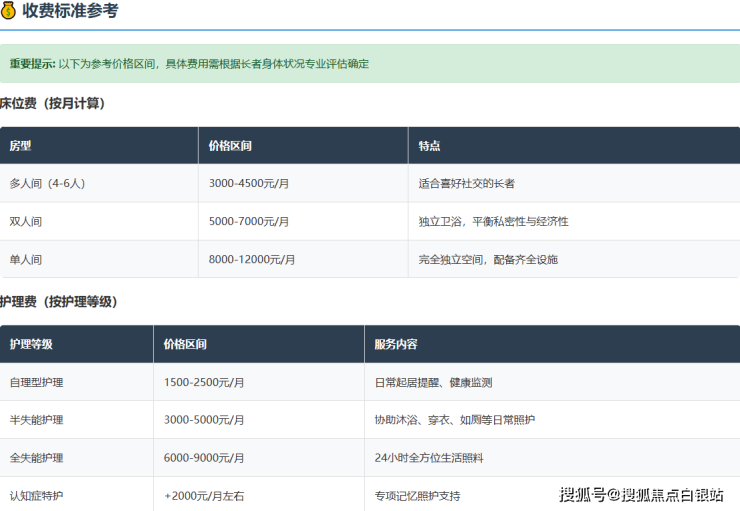The width and height of the screenshot is (740, 511).
Task: Select the 多人间（4-6人）row cell
Action: pos(99,184)
